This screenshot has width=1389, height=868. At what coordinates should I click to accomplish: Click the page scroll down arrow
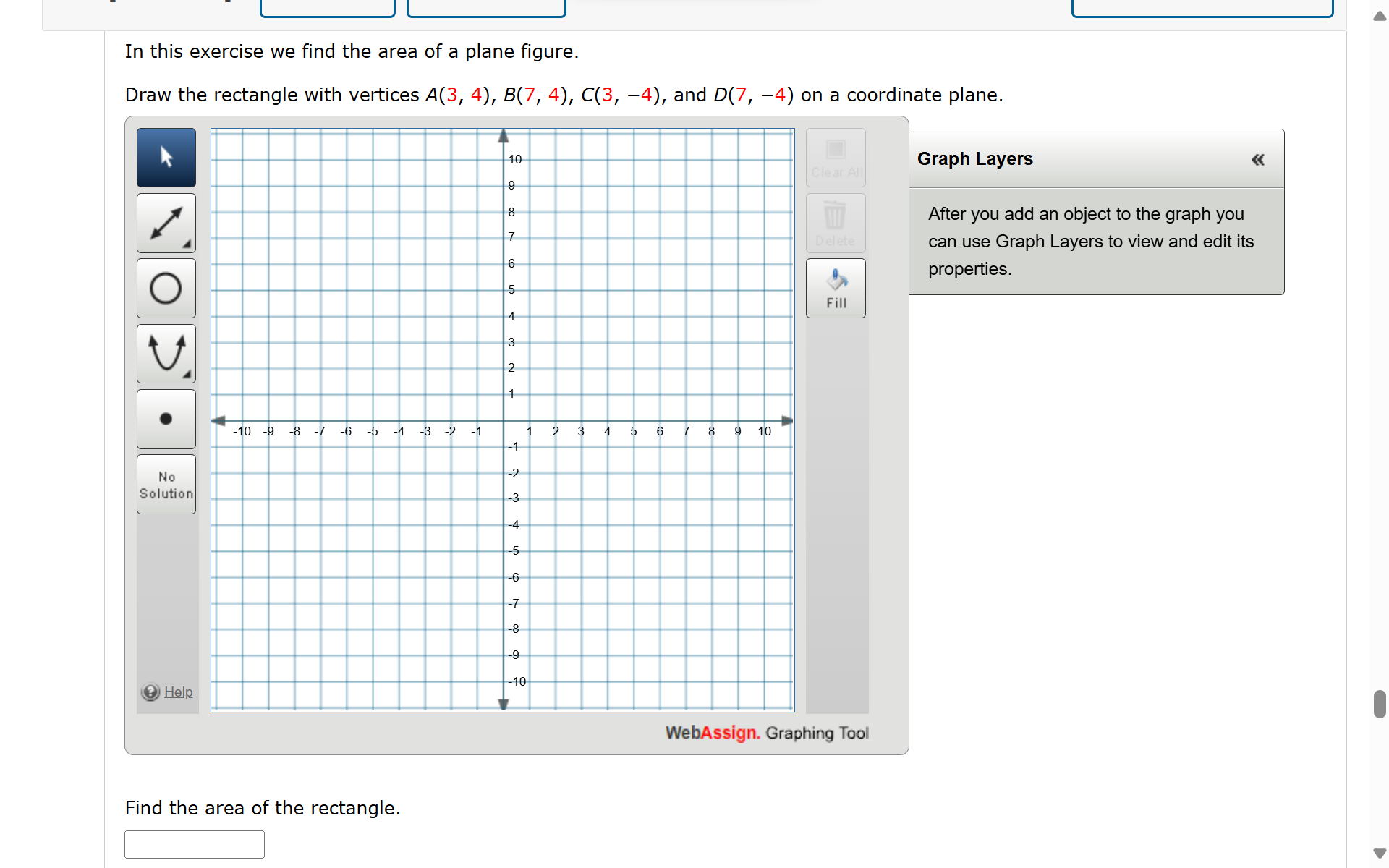tap(1380, 854)
